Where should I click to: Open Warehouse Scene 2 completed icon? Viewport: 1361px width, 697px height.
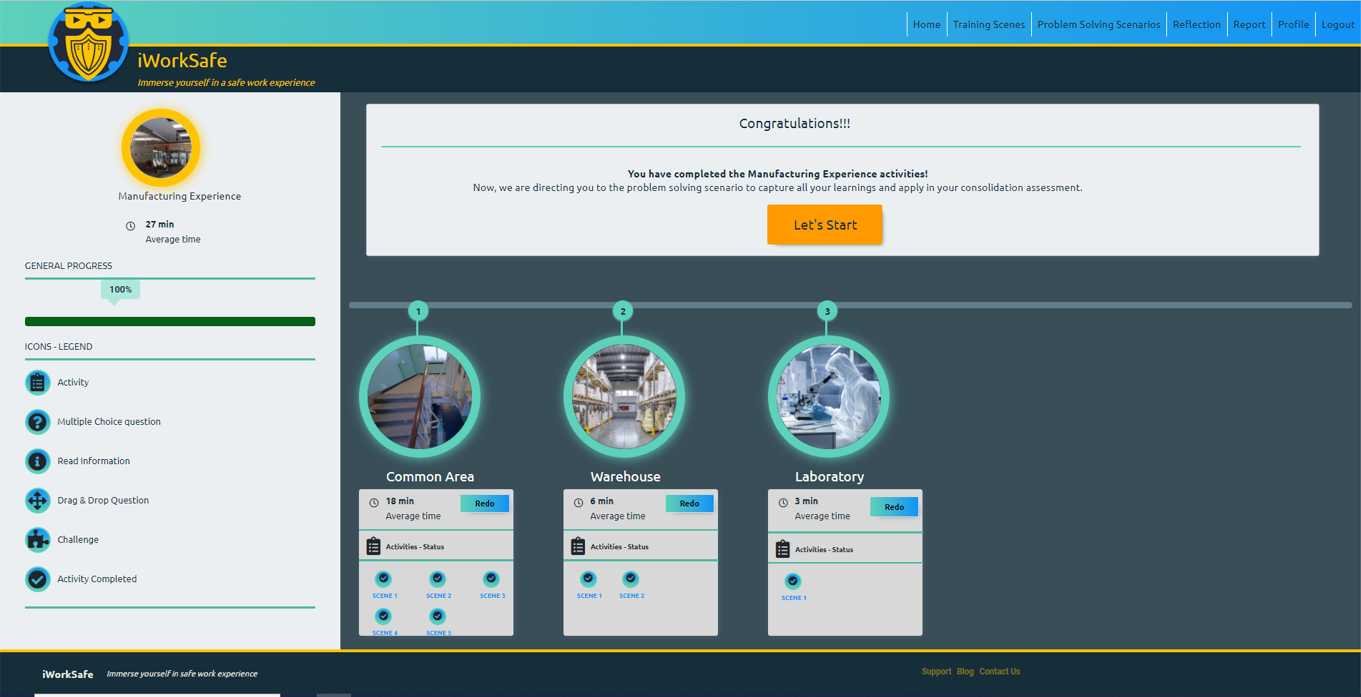tap(631, 579)
